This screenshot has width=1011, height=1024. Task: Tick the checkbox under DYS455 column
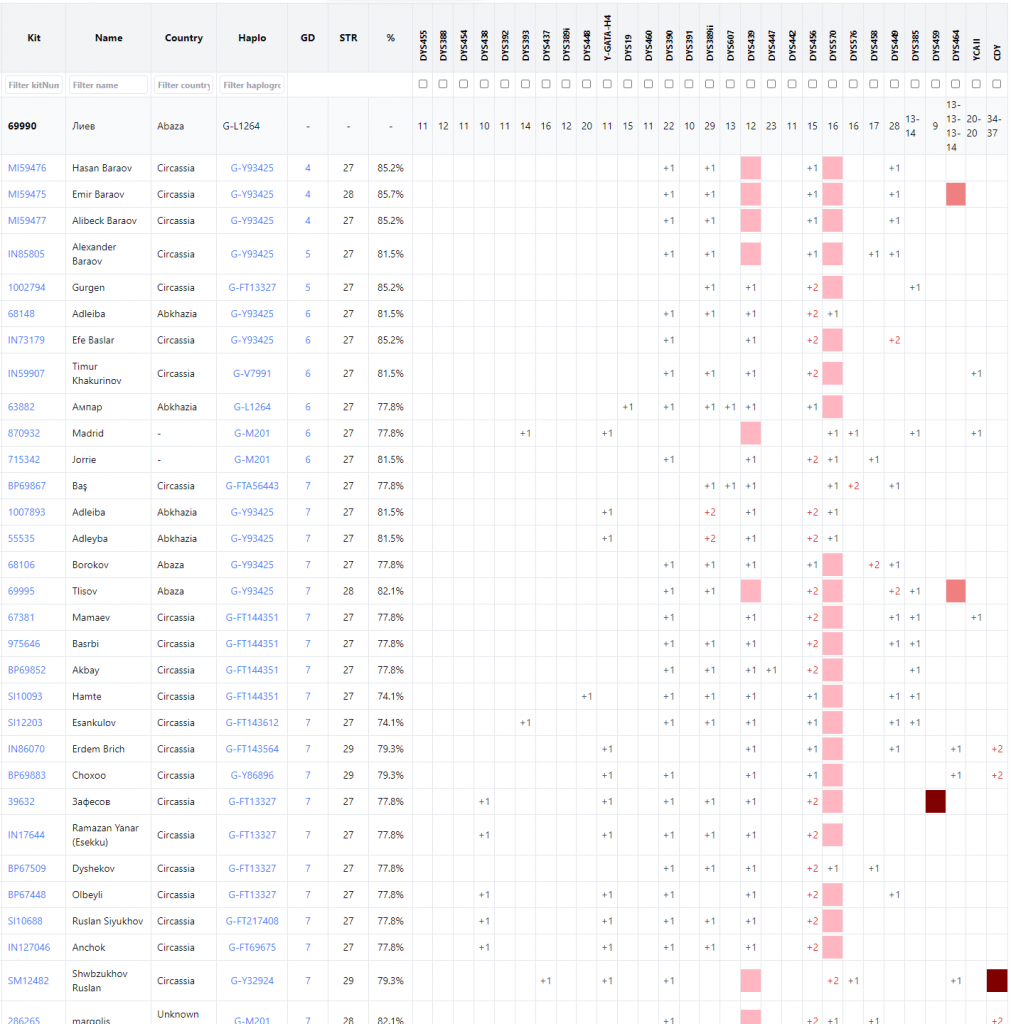click(x=423, y=85)
